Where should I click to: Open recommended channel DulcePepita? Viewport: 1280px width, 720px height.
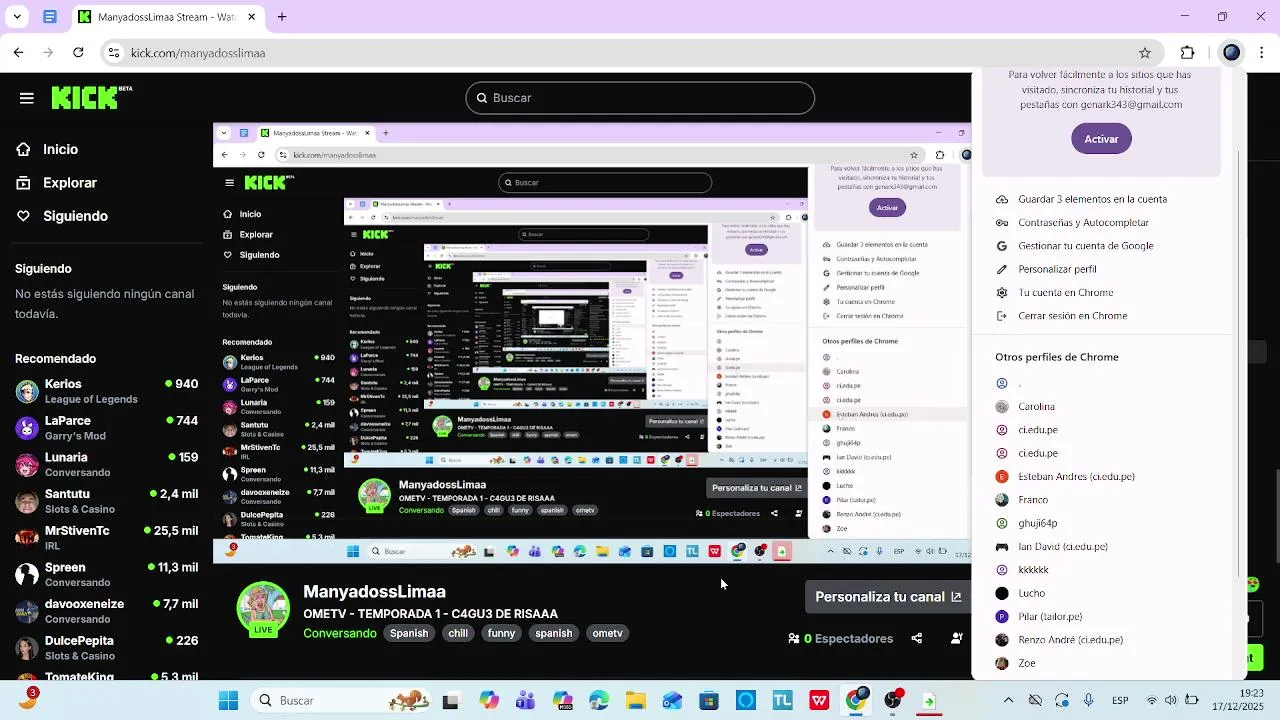106,648
